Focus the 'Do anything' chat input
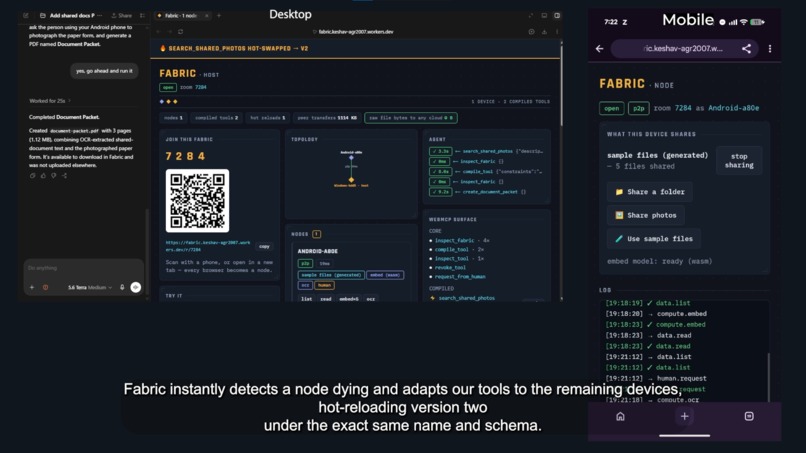806x453 pixels. (83, 268)
